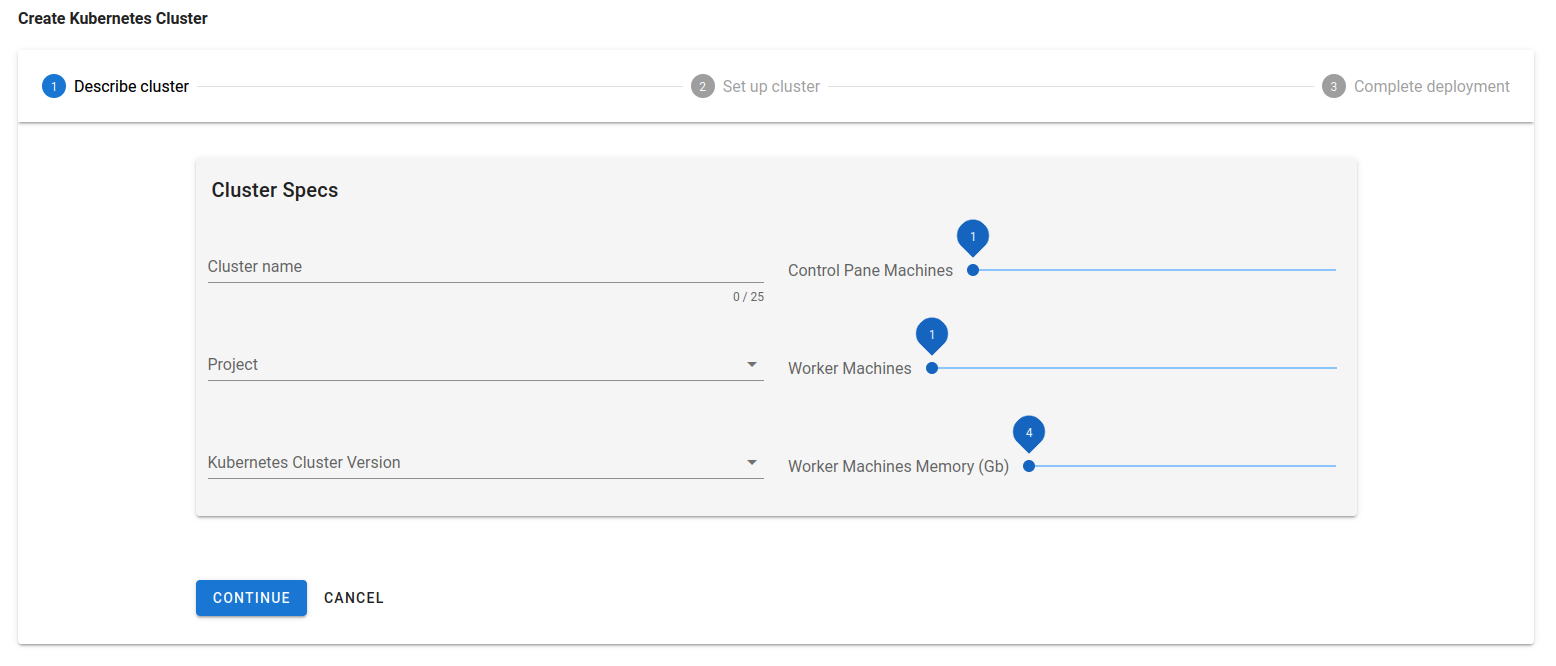The height and width of the screenshot is (666, 1556).
Task: Click the Cluster Specs heading
Action: pyautogui.click(x=274, y=189)
